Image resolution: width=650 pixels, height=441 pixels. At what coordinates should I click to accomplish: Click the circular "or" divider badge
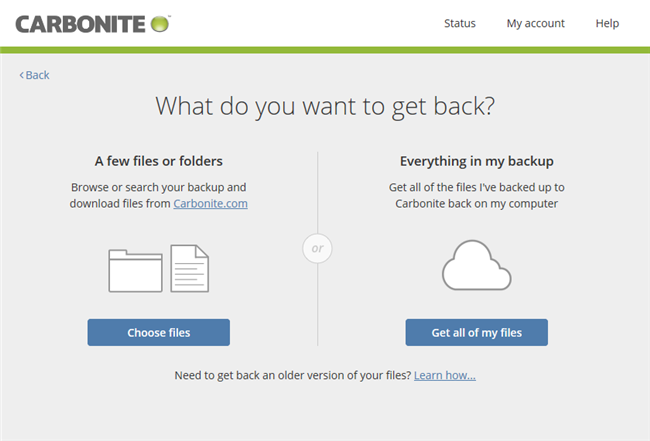coord(317,247)
